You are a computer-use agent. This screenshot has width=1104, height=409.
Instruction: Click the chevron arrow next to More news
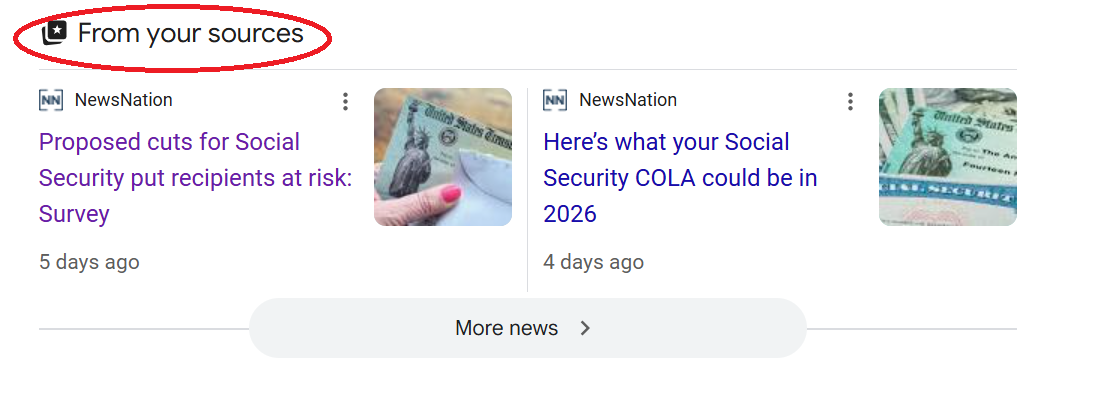(x=586, y=328)
